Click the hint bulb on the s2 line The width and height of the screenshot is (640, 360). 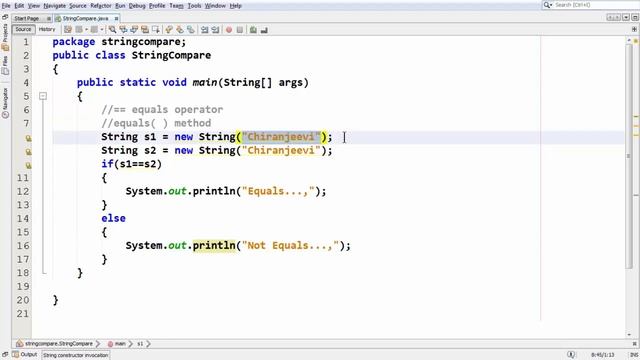[x=28, y=152]
